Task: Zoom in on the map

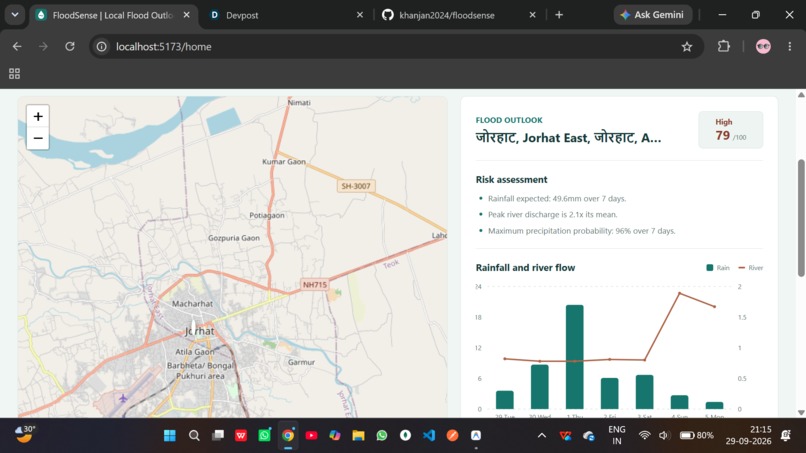Action: 38,117
